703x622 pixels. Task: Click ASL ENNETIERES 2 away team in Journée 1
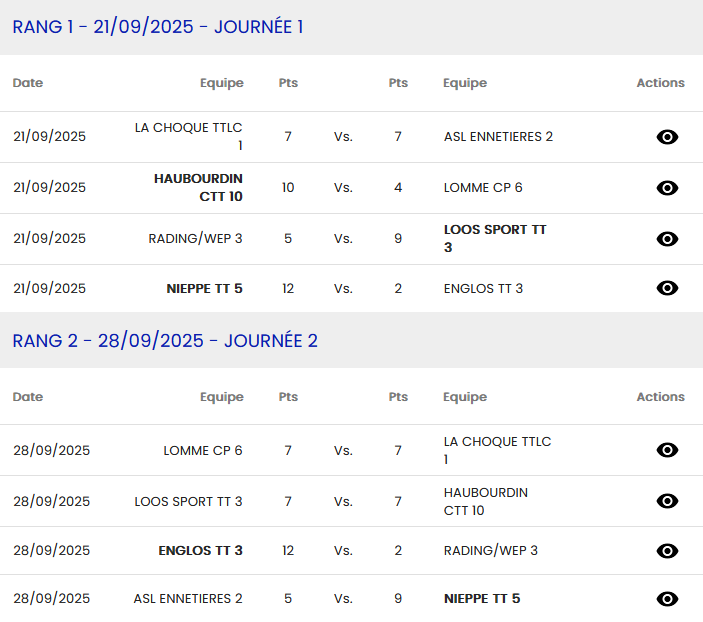498,137
